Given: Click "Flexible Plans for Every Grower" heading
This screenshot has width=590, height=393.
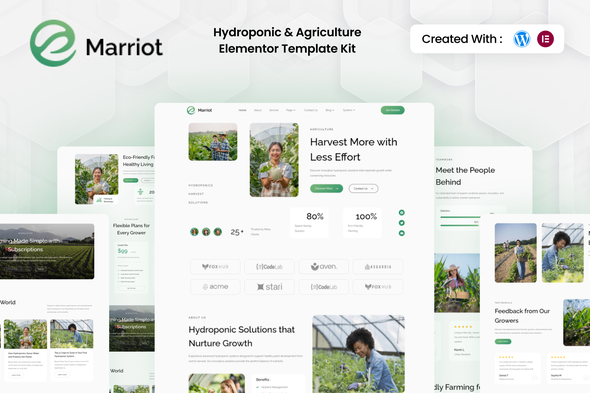Looking at the screenshot, I should pos(131,229).
